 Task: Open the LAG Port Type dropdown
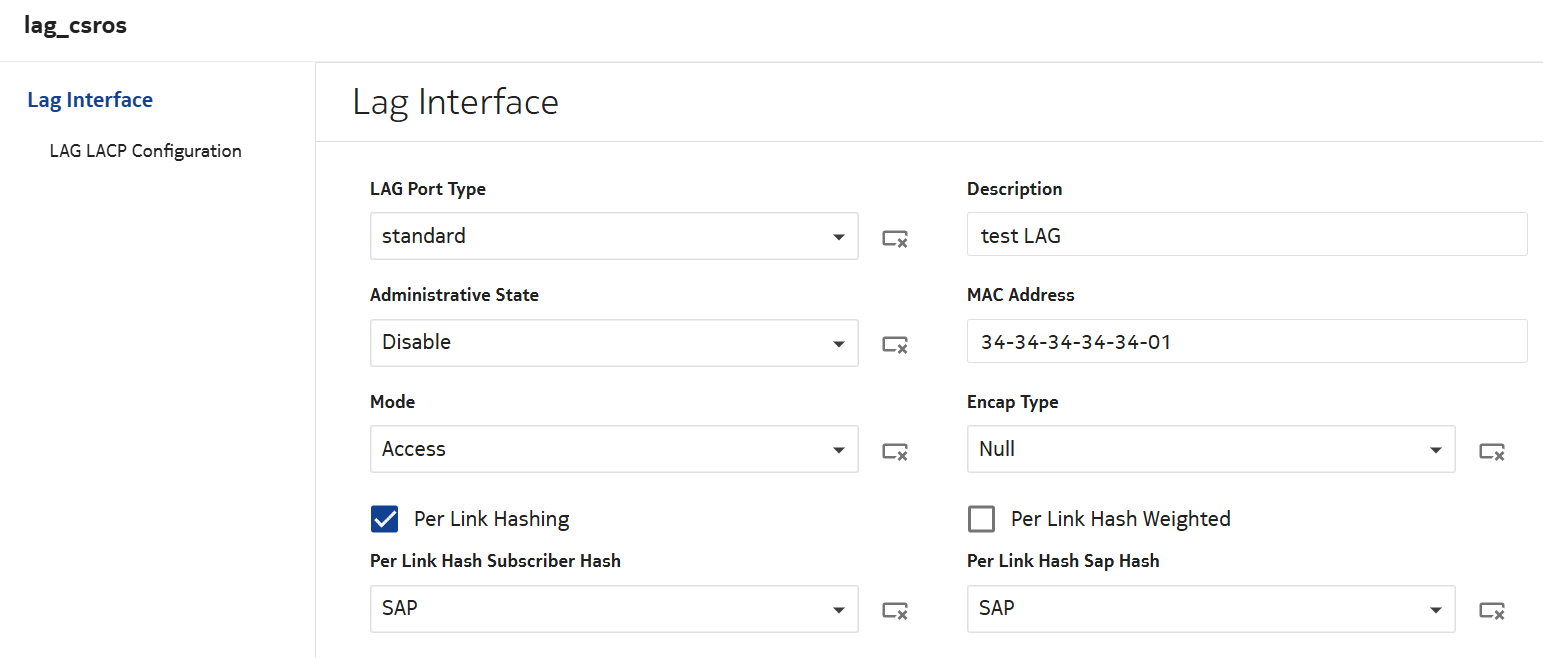[838, 237]
